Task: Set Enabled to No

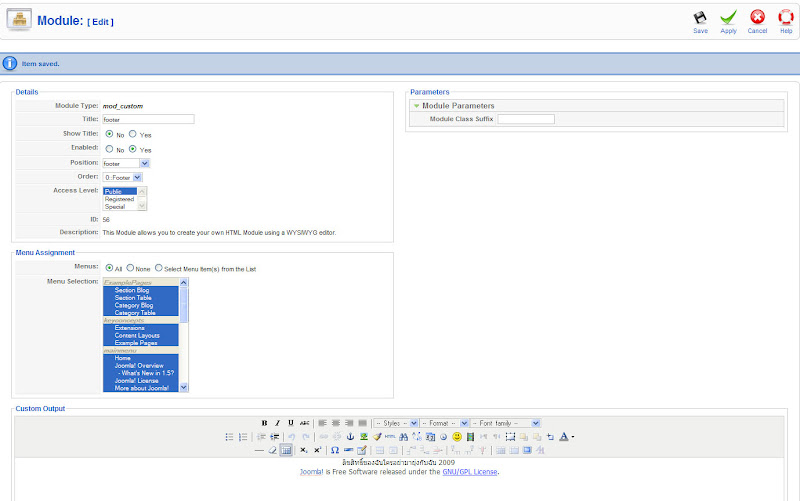Action: [x=109, y=149]
